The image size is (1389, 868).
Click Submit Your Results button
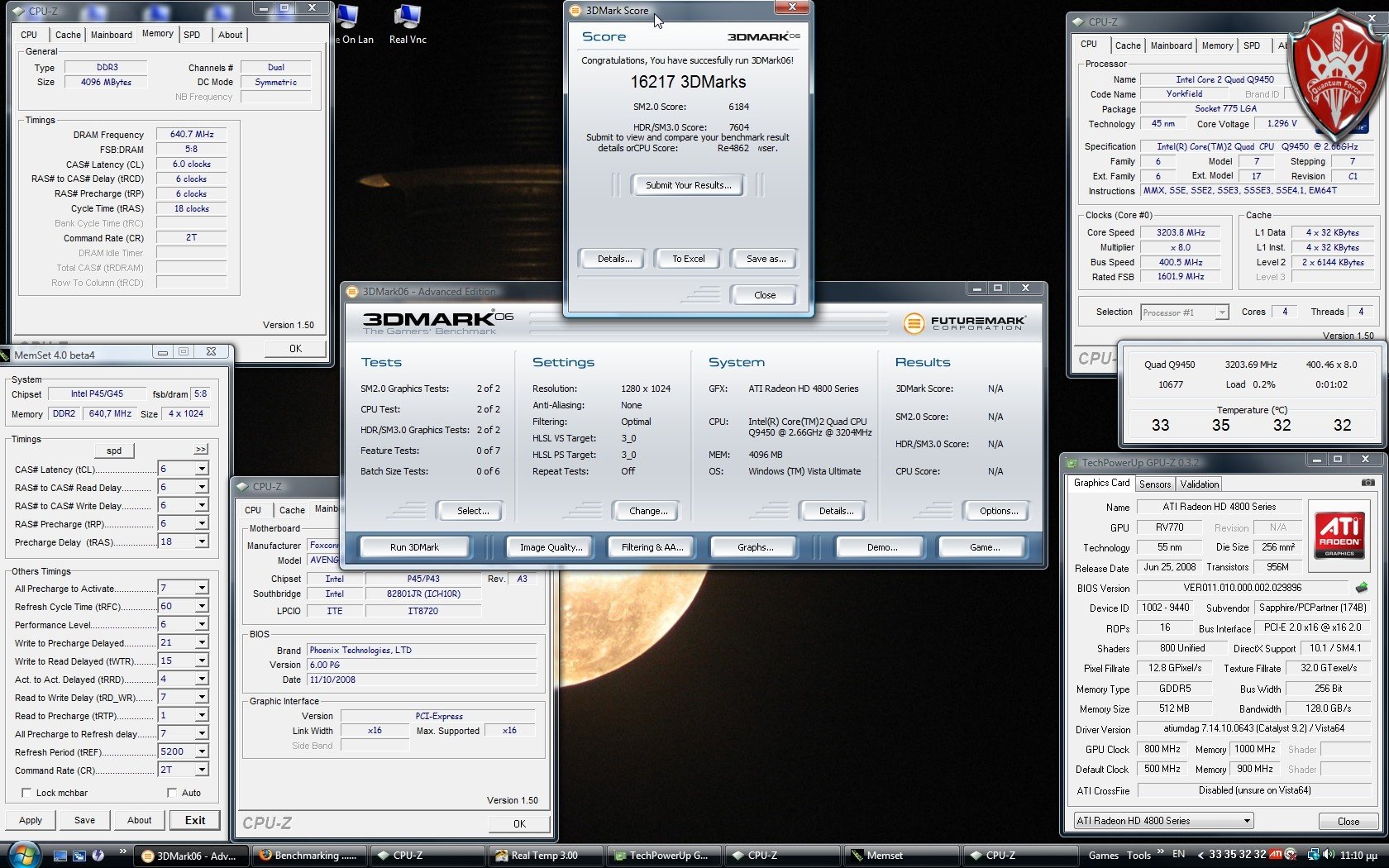tap(688, 185)
